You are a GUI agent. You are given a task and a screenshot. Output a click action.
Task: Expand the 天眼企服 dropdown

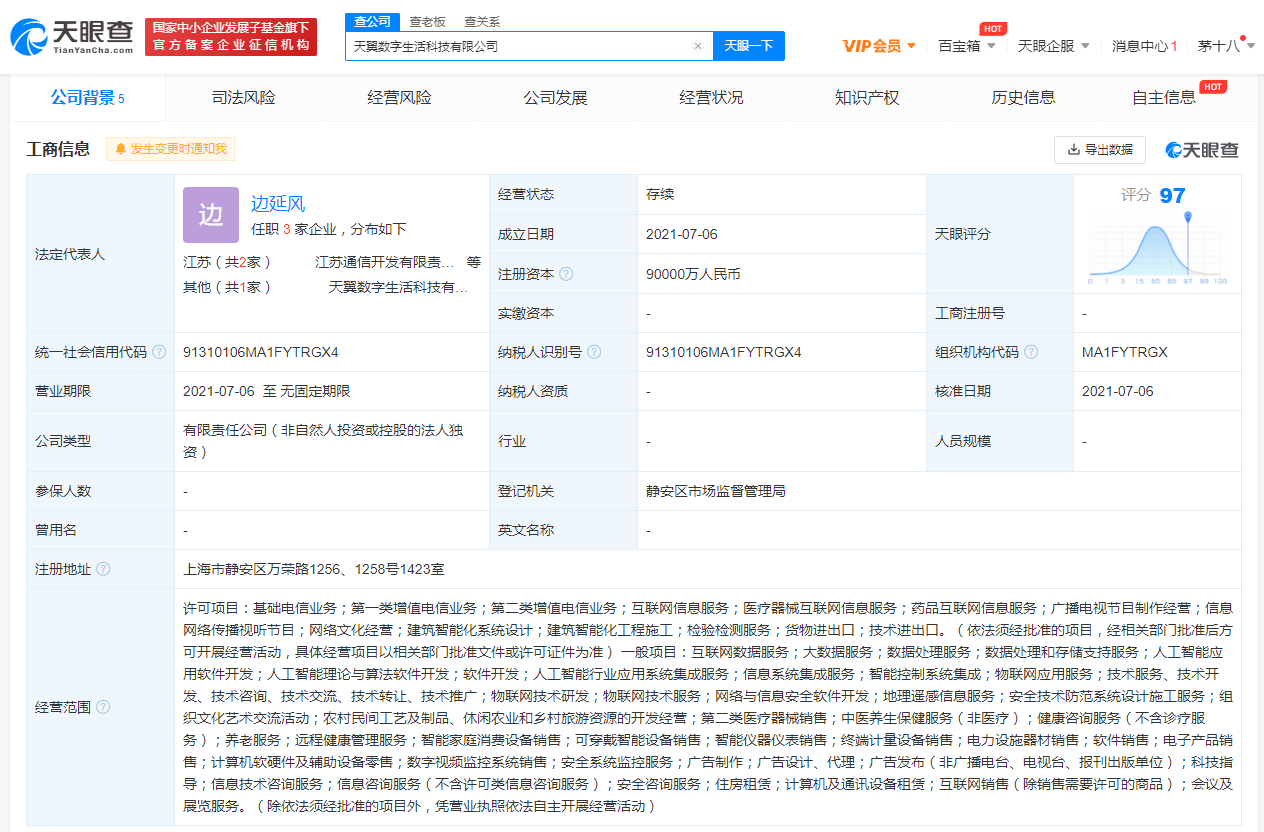tap(1054, 46)
